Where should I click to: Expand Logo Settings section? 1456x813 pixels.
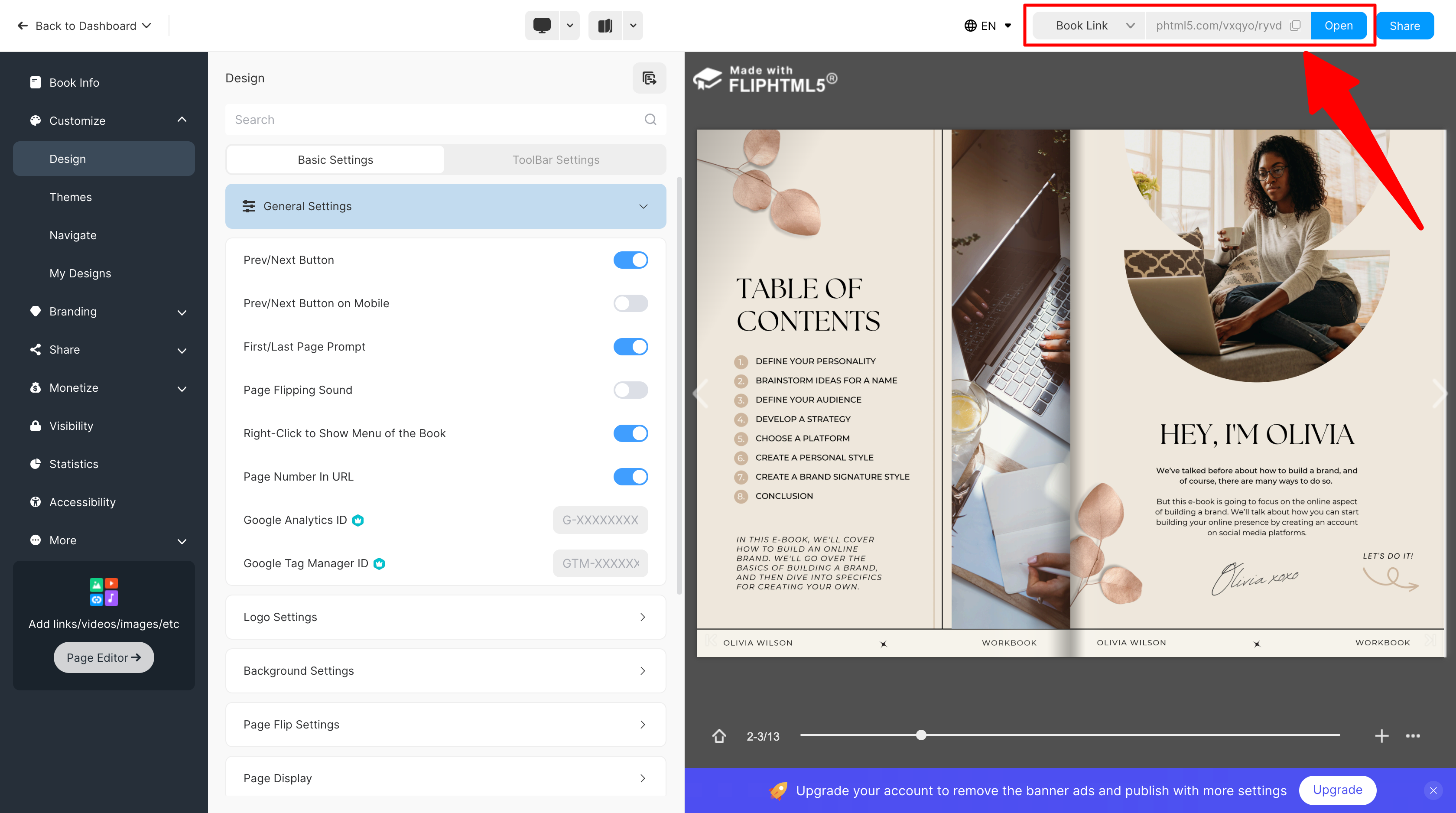click(445, 617)
